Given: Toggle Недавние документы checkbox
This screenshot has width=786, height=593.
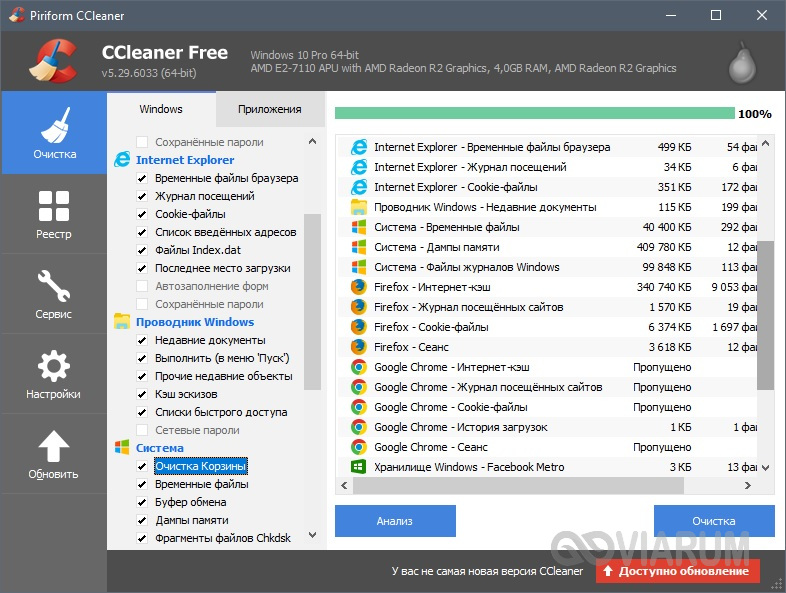Looking at the screenshot, I should pyautogui.click(x=142, y=340).
